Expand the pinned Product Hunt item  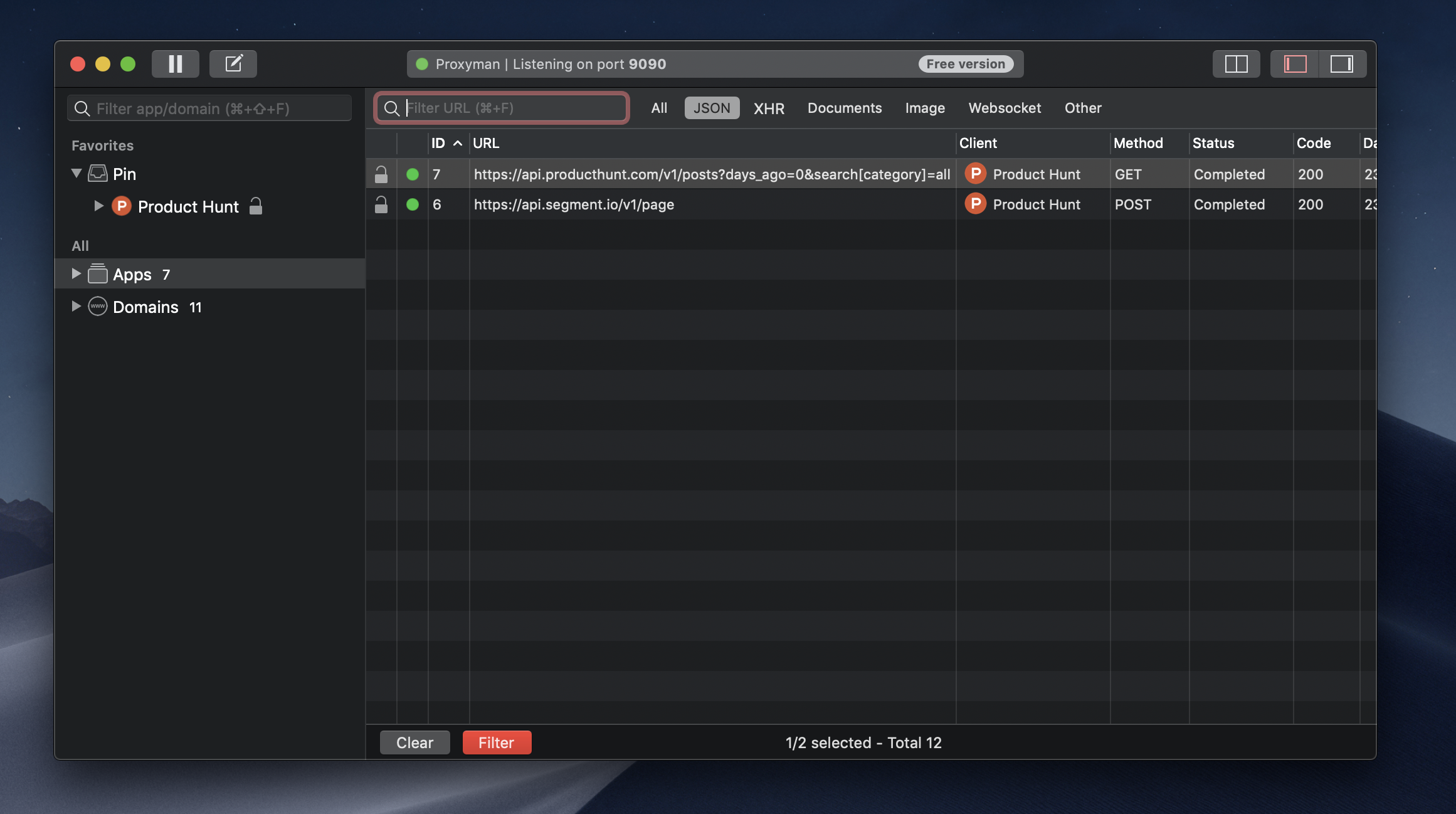(98, 206)
